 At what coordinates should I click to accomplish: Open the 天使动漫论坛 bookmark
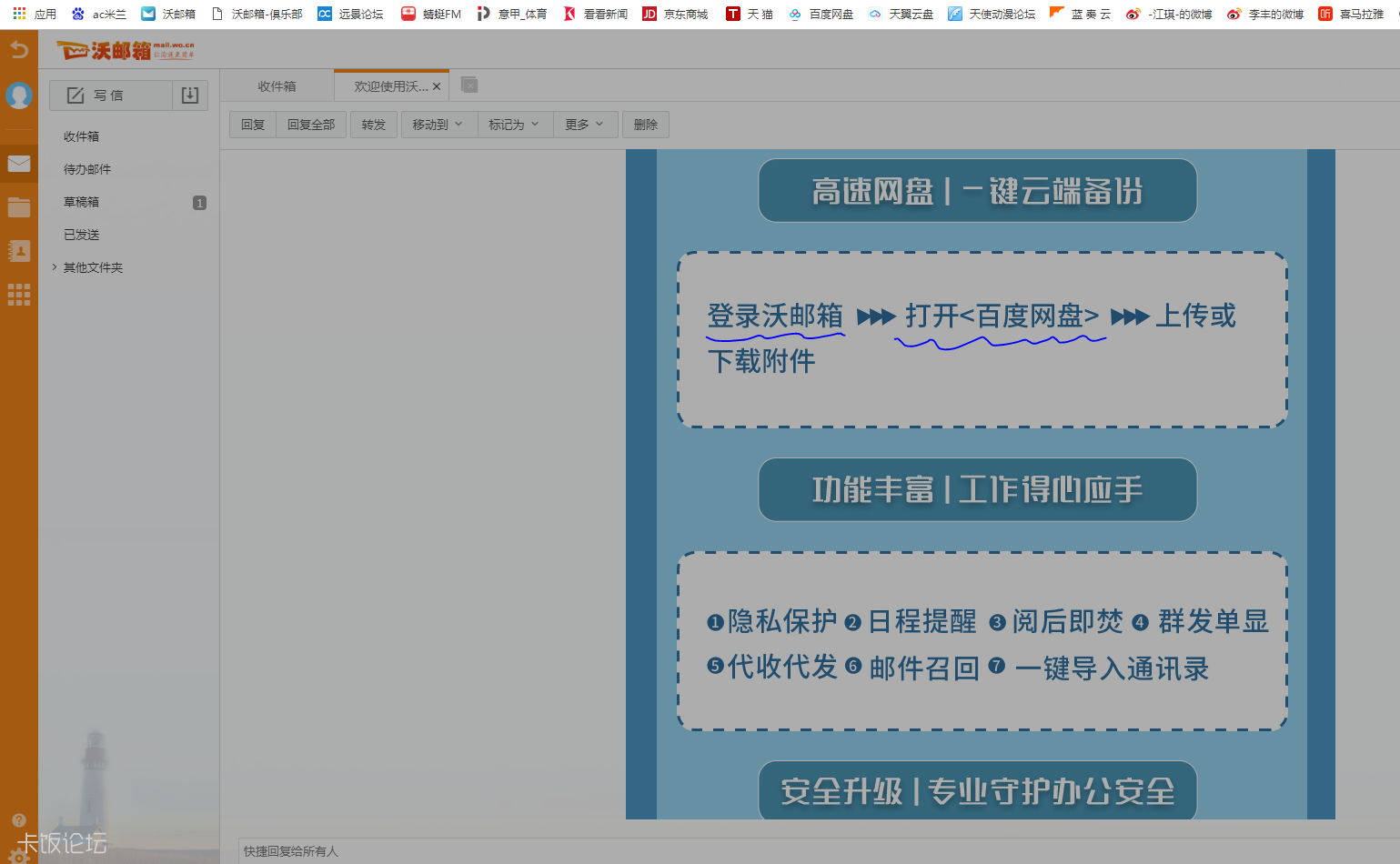[992, 14]
